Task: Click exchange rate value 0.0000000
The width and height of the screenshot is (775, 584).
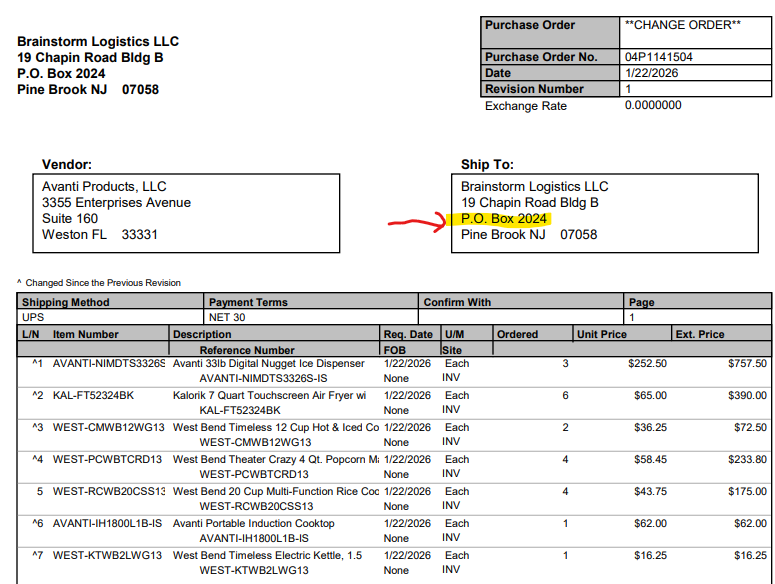Action: [653, 105]
